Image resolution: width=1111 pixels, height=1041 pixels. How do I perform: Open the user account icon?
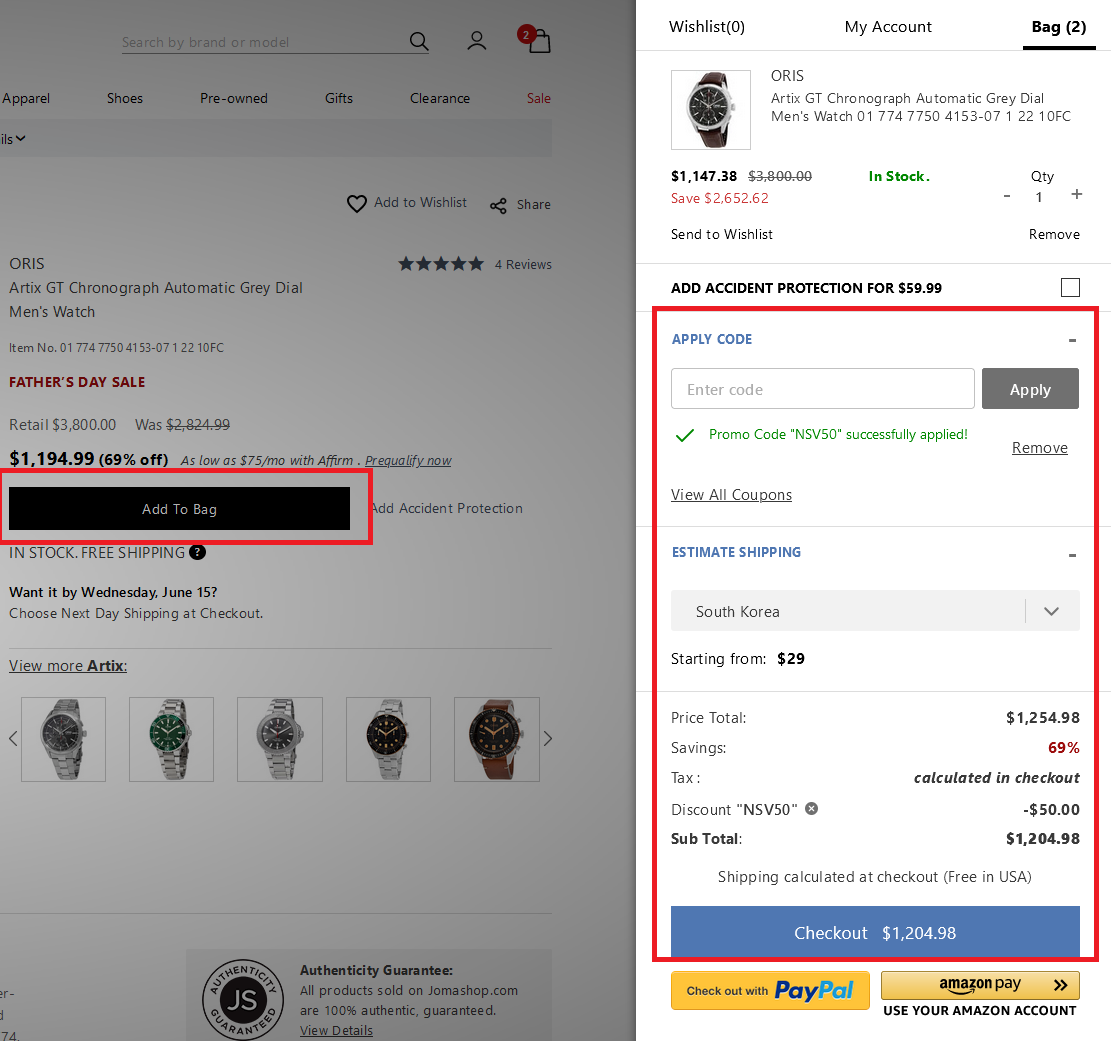477,41
